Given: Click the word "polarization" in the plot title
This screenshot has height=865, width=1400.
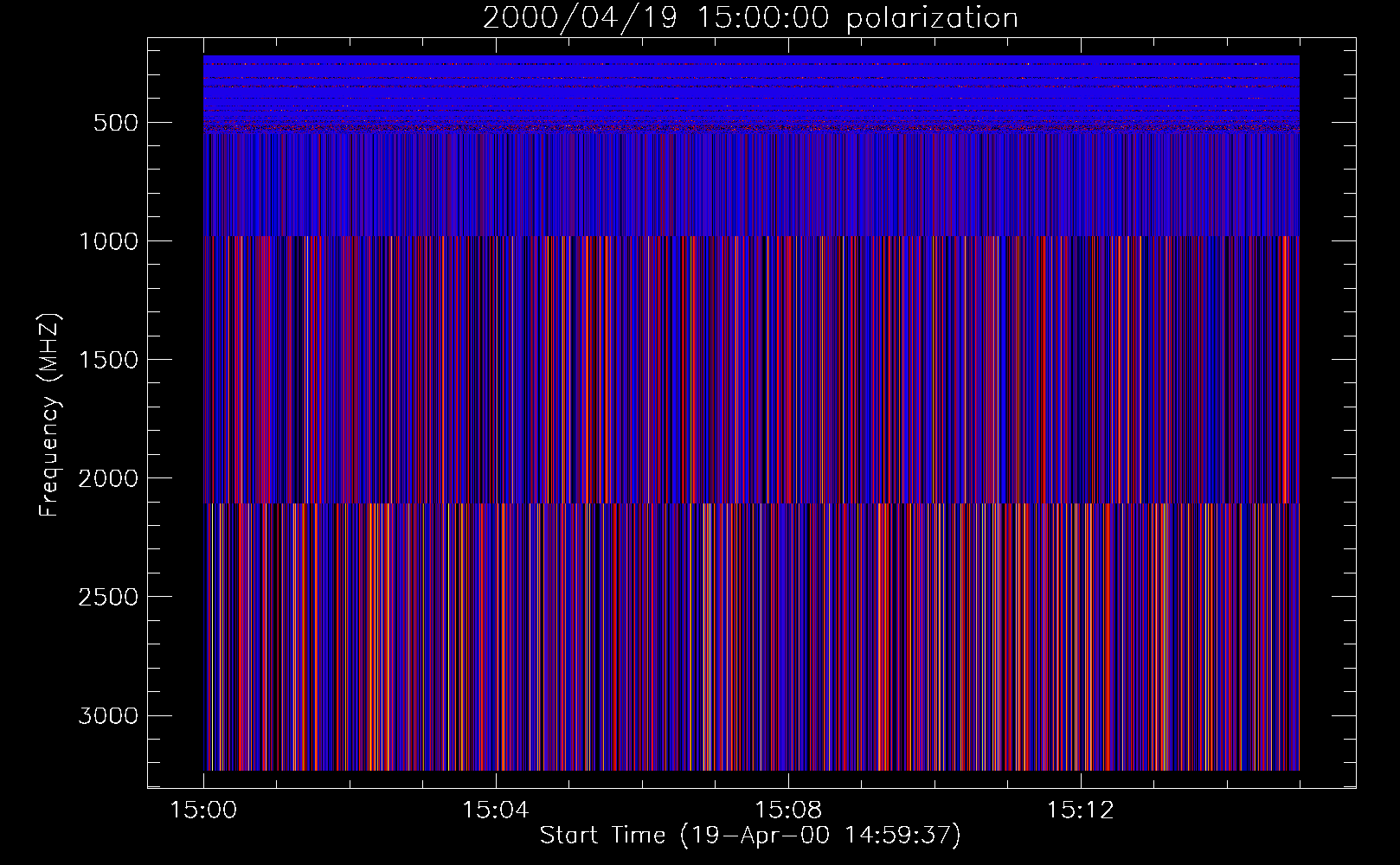Looking at the screenshot, I should pos(931,18).
